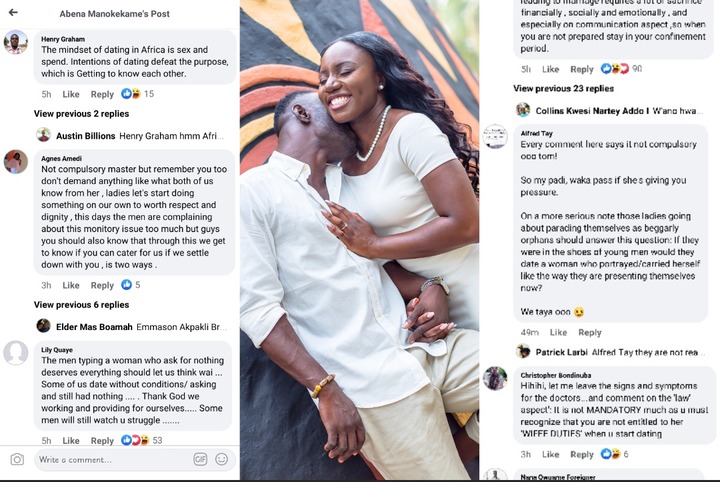Open Henry Graham's profile picture
Screen dimensions: 720x482
16,43
